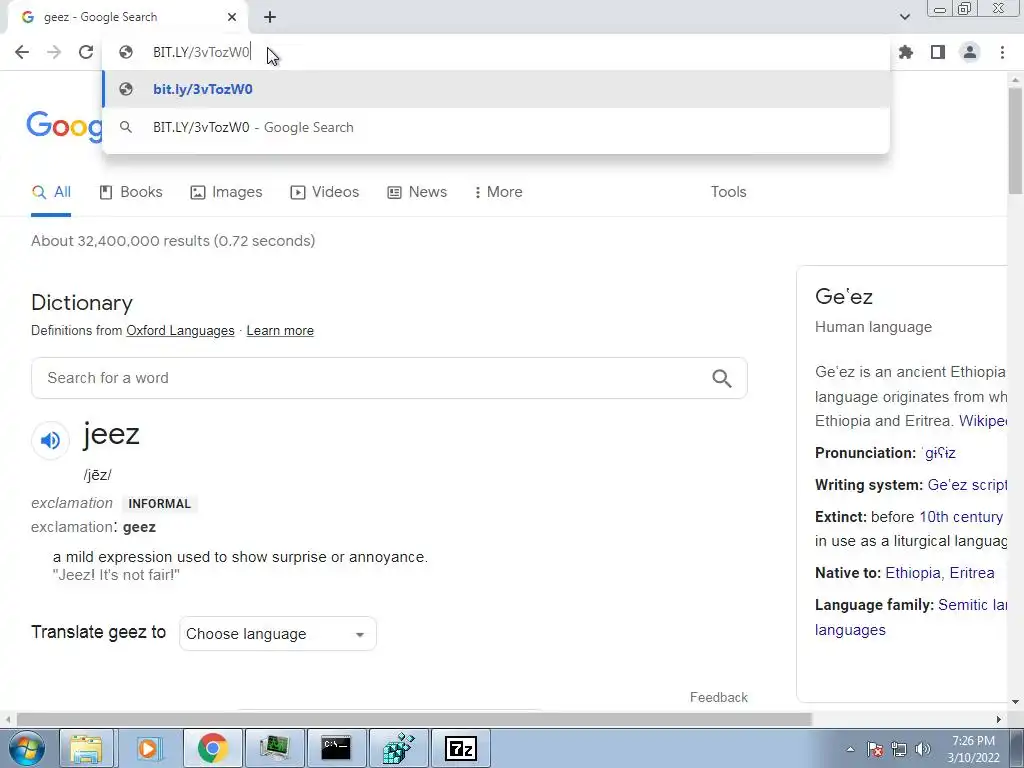Open a new browser tab

[x=270, y=18]
